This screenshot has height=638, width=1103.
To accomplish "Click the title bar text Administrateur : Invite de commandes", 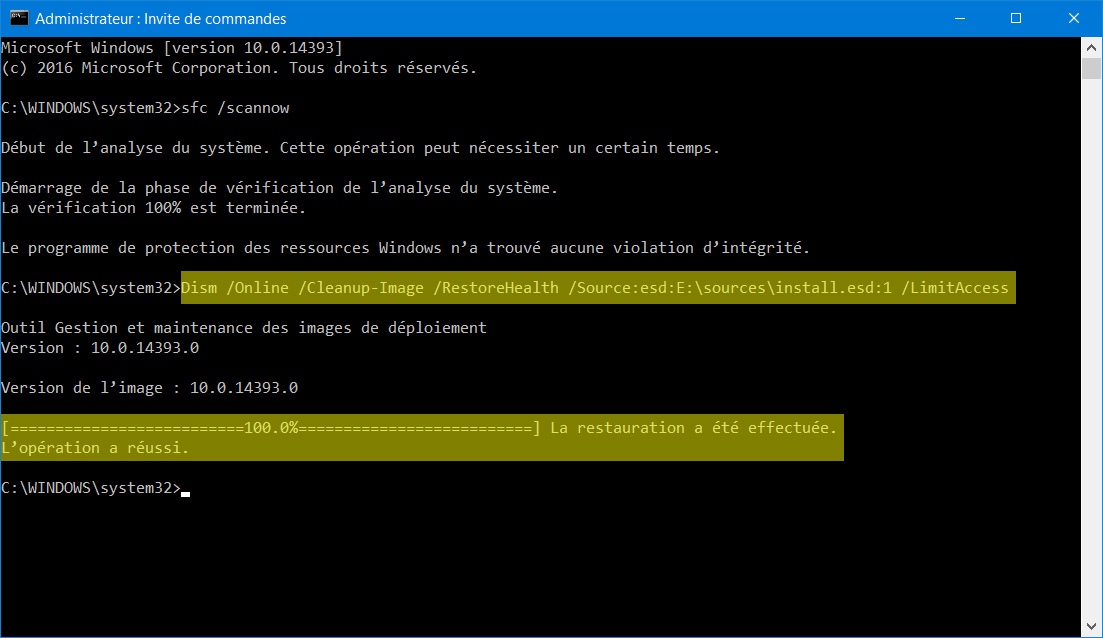I will (160, 19).
